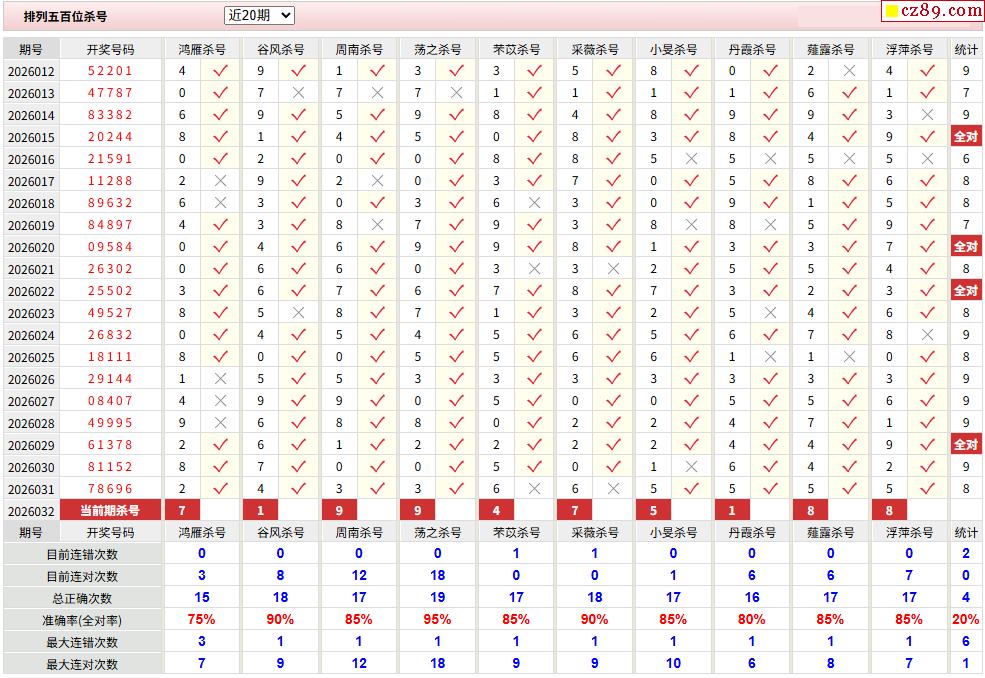Open the 近20期 period dropdown
985x678 pixels.
click(259, 16)
